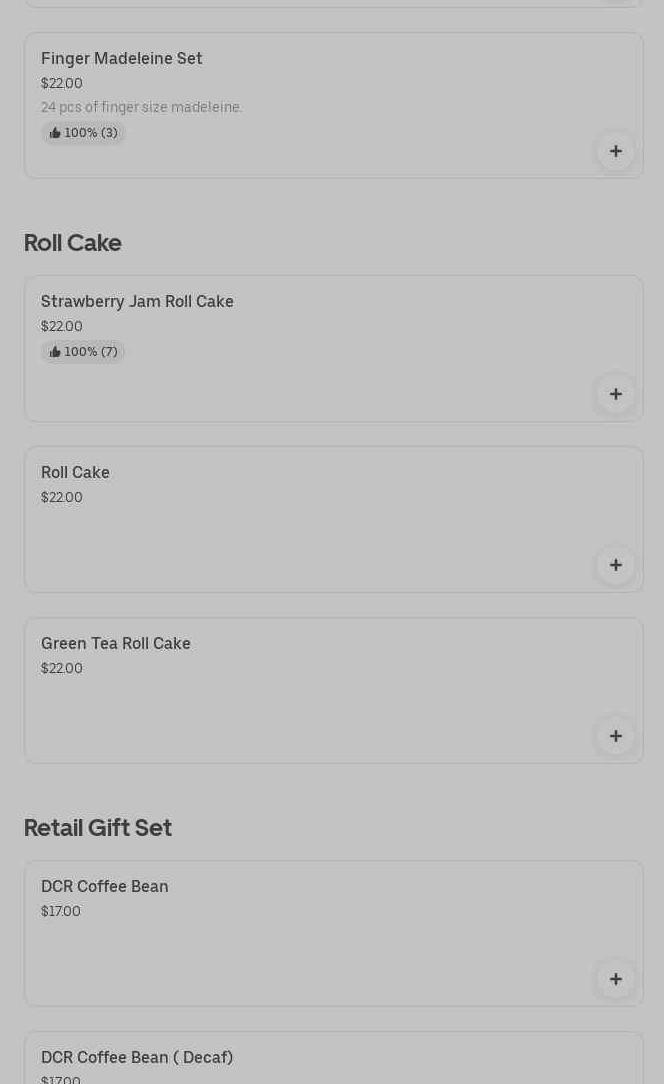Open DCR Coffee Bean ( Decaf) item
Screen dimensions: 664x1084
tap(137, 1057)
